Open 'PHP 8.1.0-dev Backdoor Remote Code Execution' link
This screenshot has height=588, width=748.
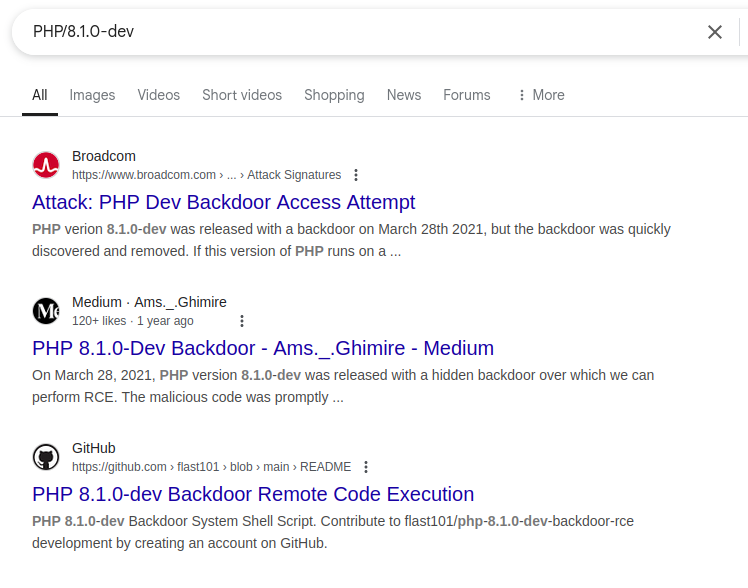(x=253, y=494)
